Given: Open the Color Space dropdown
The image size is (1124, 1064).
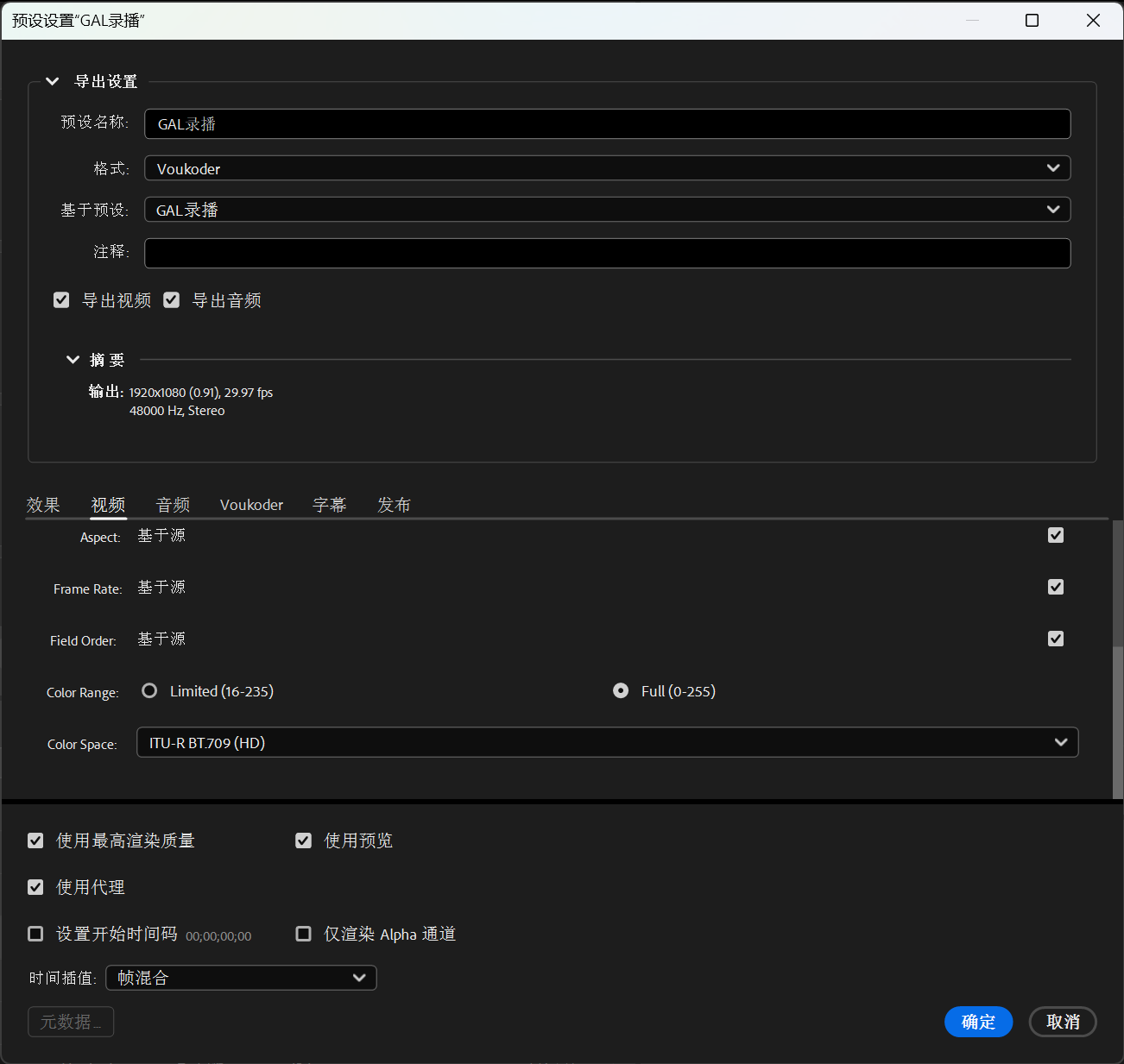Looking at the screenshot, I should pyautogui.click(x=607, y=743).
